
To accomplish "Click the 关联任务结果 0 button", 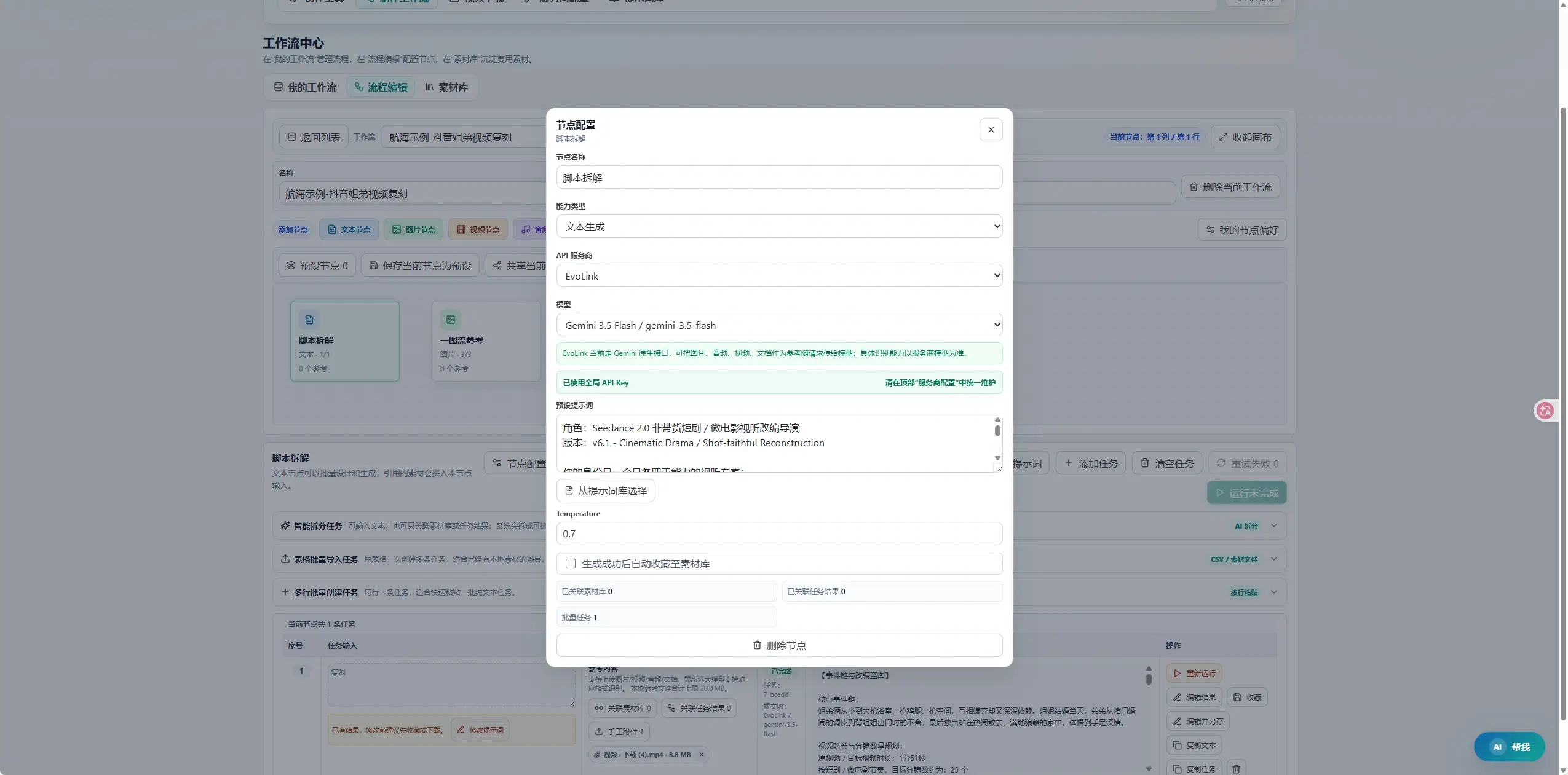I will click(x=699, y=708).
